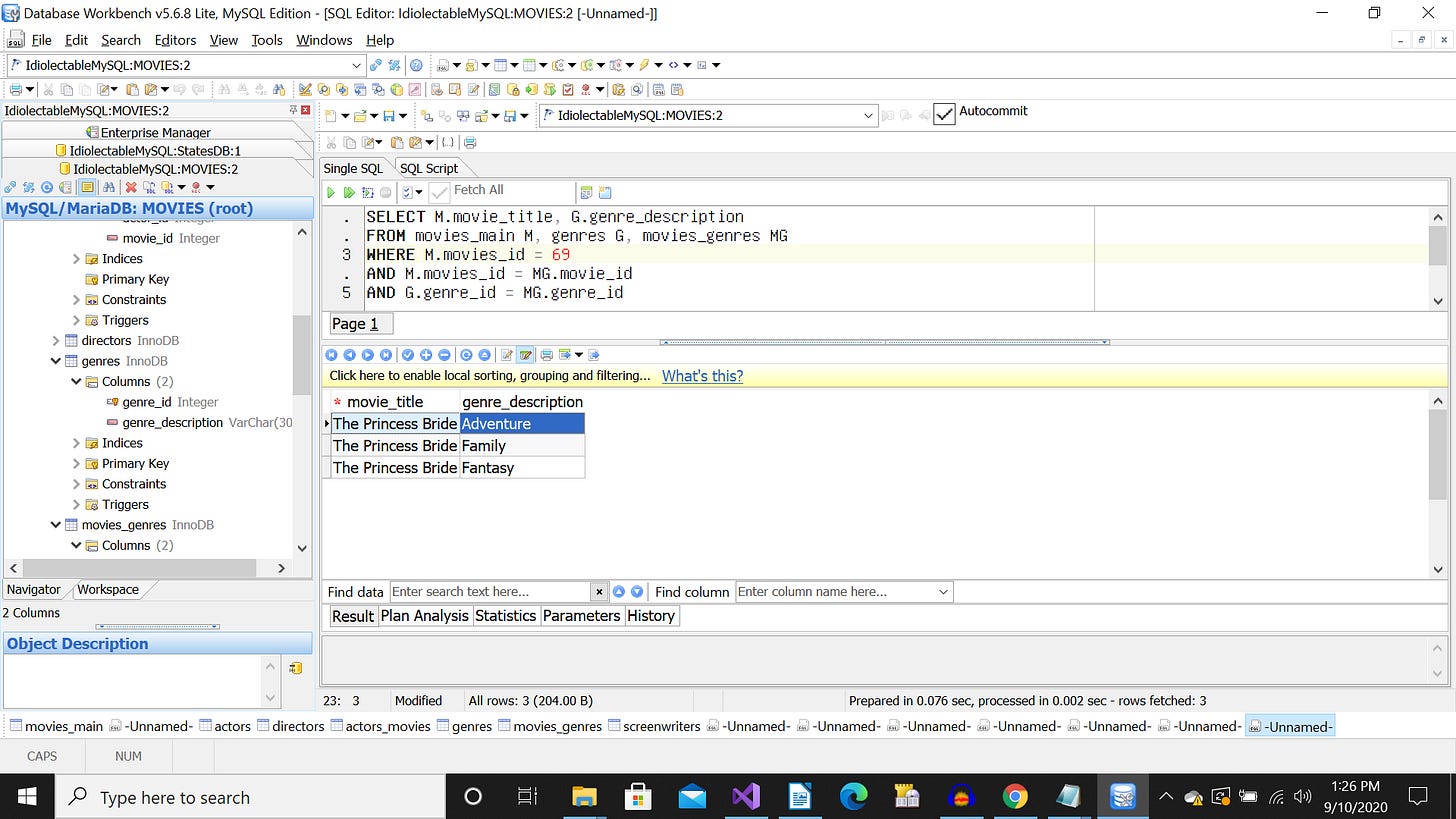Delete record with the blue minus icon
Screen dimensions: 1456x819
pos(444,355)
